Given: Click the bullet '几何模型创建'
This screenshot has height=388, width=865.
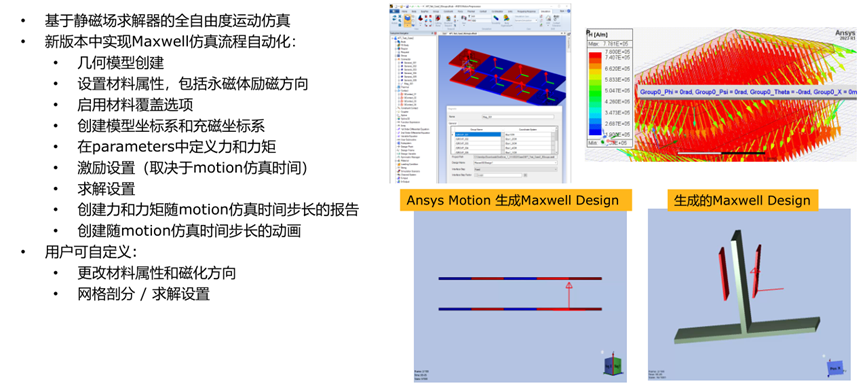Looking at the screenshot, I should 120,63.
